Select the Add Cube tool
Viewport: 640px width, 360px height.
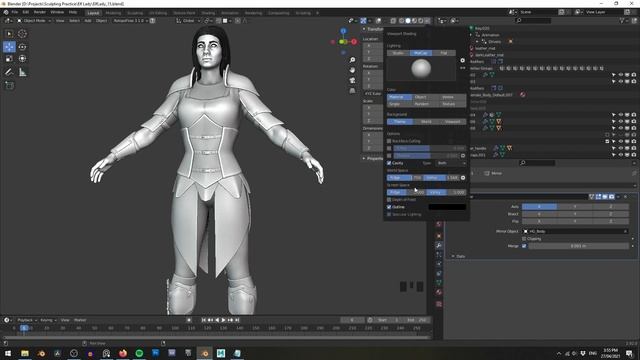click(9, 85)
